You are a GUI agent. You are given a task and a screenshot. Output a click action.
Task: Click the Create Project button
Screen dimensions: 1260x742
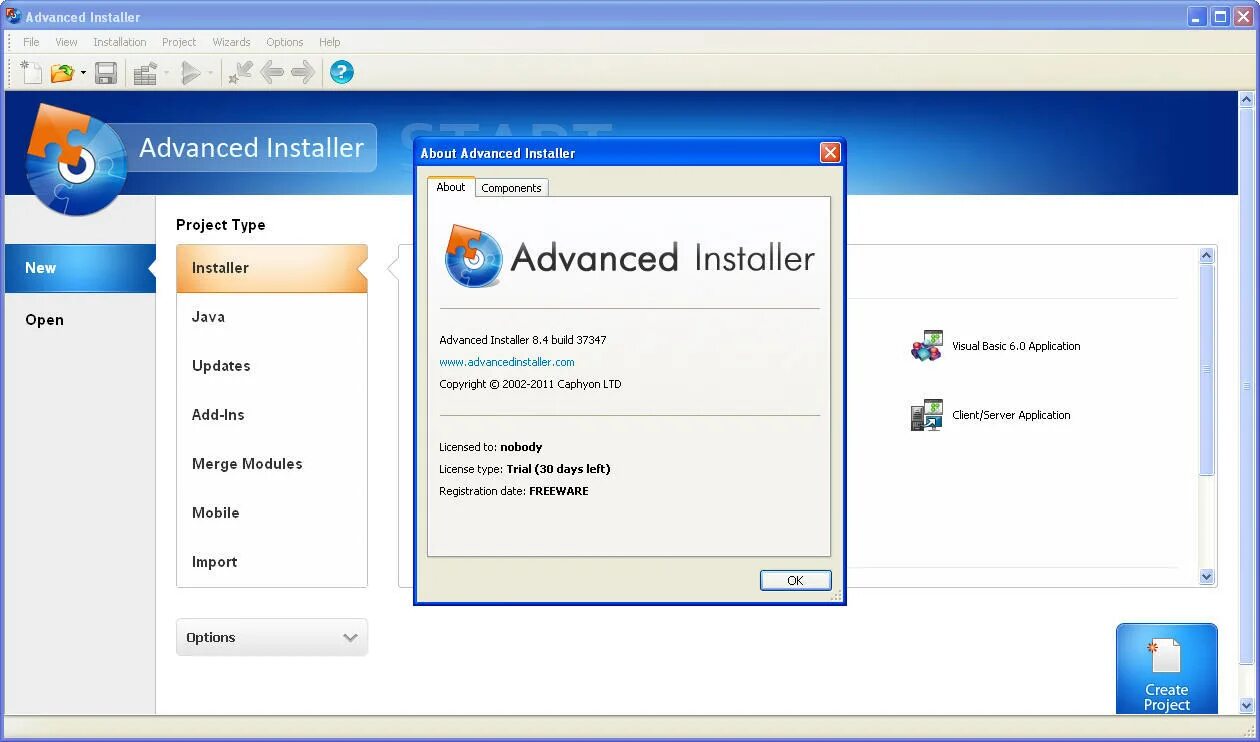tap(1167, 669)
